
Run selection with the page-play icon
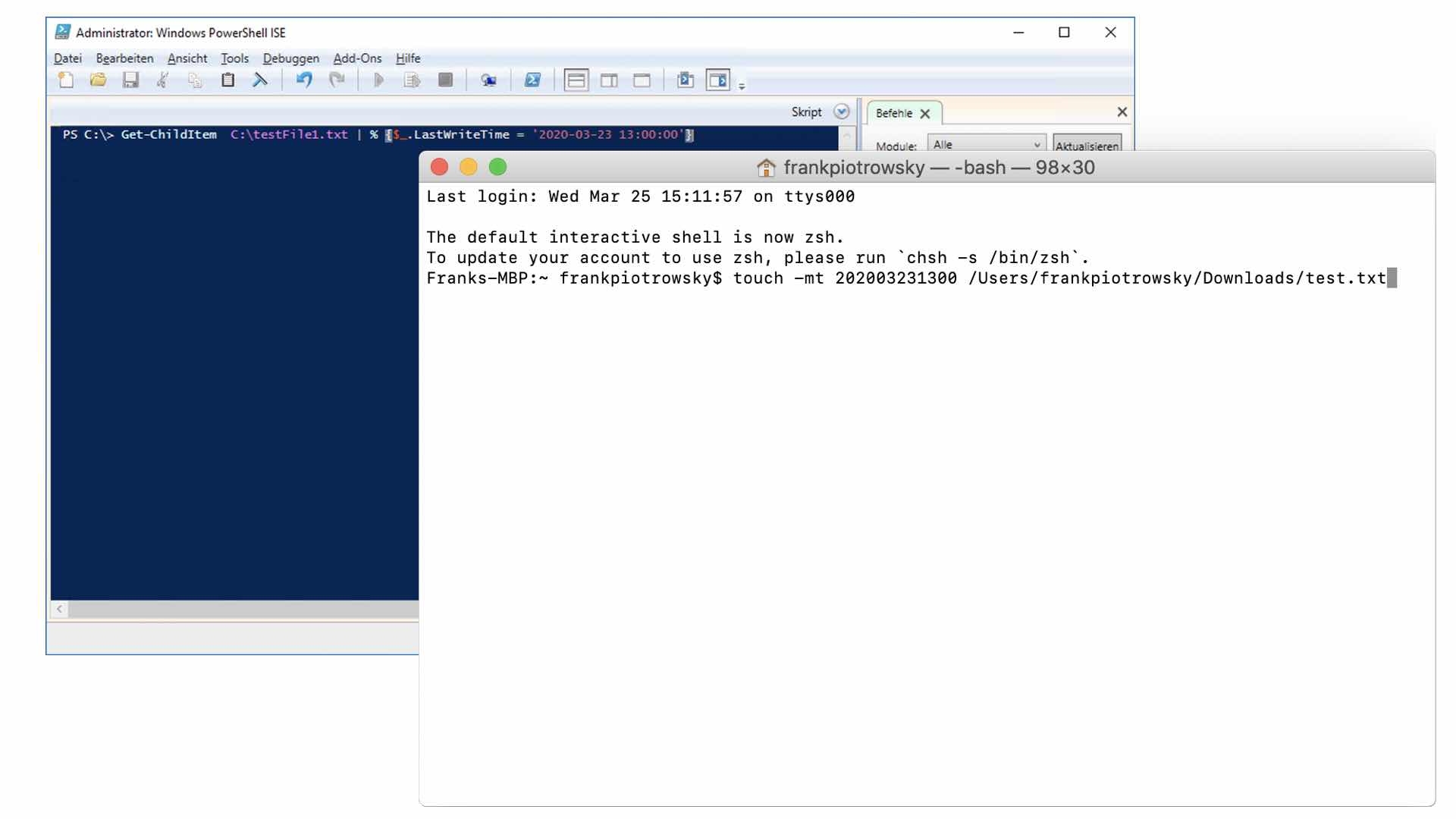click(412, 80)
